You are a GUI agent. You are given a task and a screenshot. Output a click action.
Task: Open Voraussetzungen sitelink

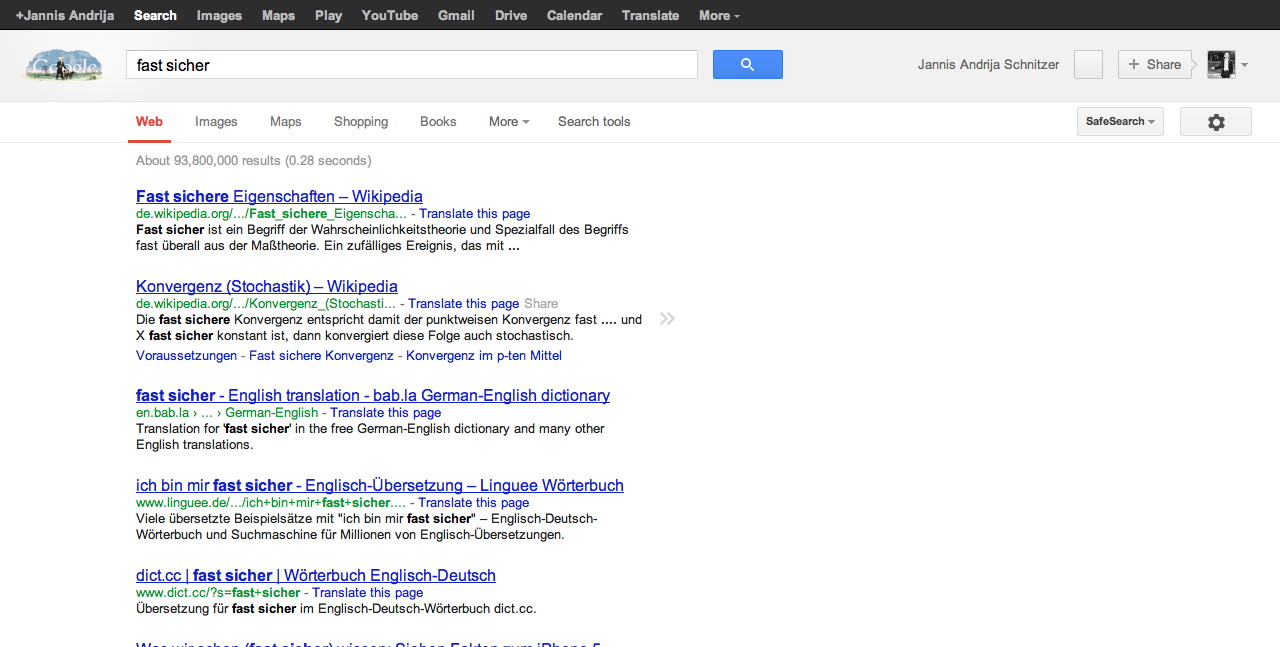(187, 356)
